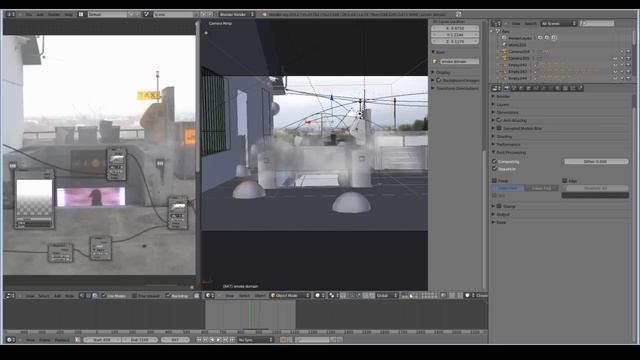Open the Object Mode dropdown
The height and width of the screenshot is (360, 640).
290,296
